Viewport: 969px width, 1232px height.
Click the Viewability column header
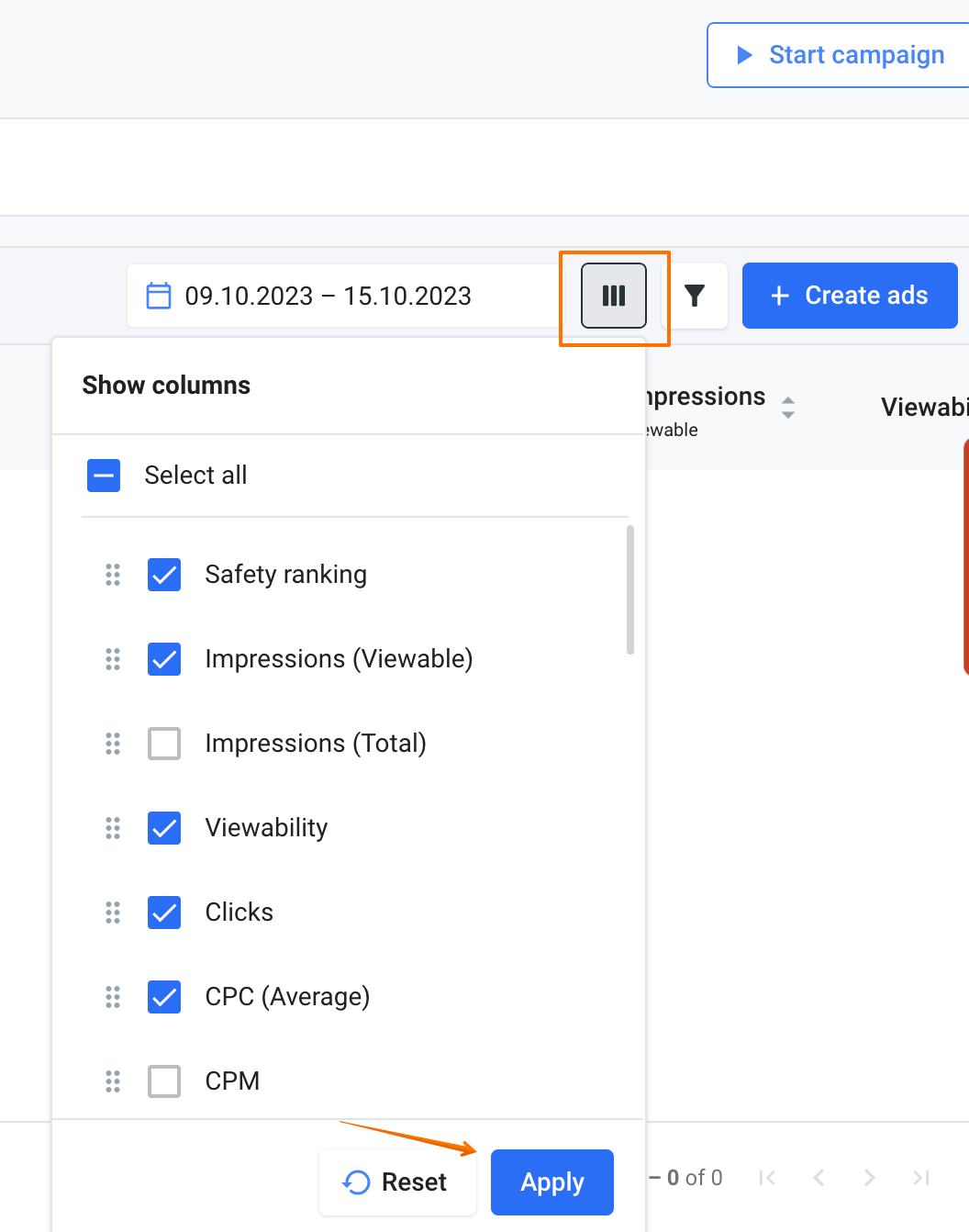[923, 407]
